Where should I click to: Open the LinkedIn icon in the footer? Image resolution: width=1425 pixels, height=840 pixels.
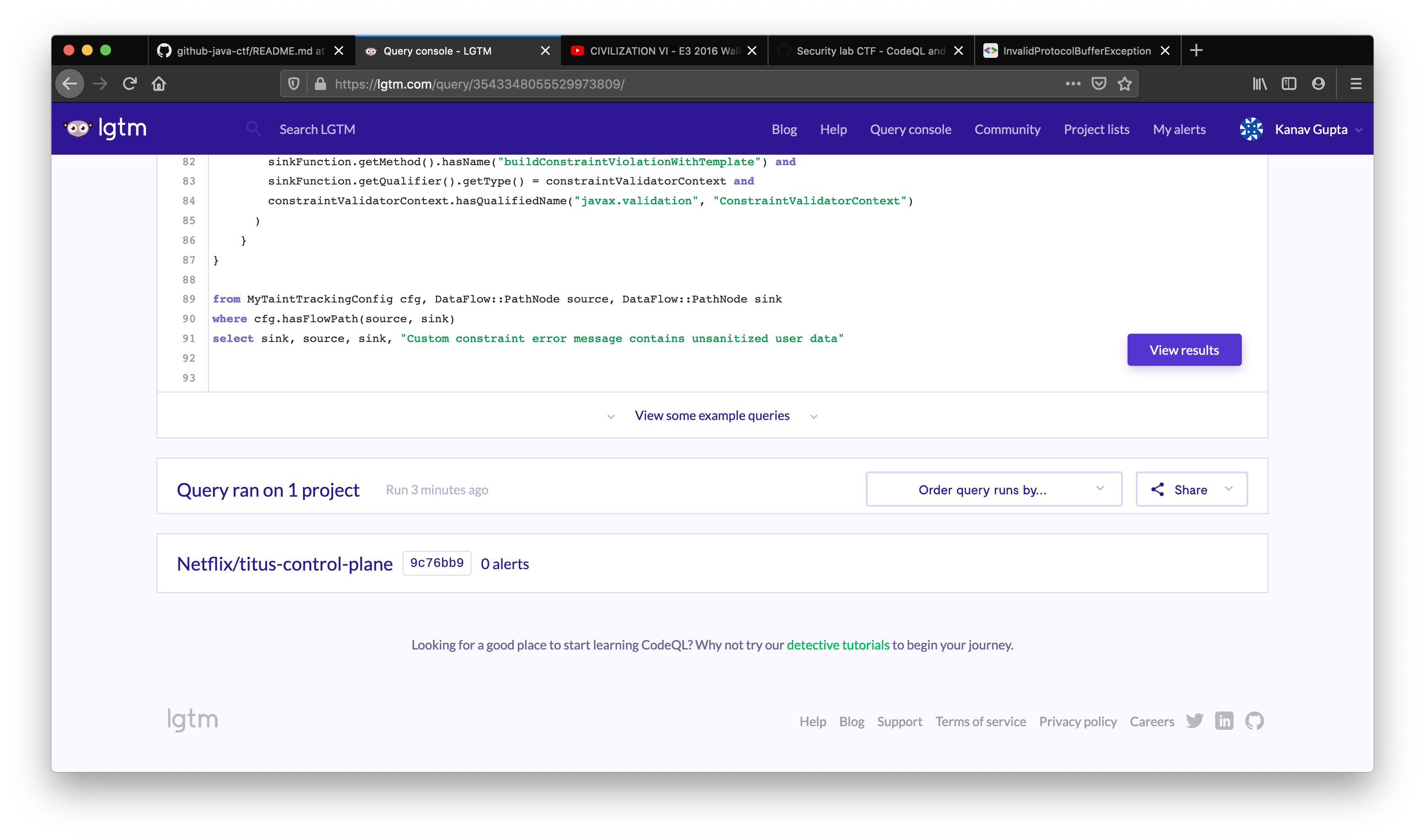[1223, 721]
